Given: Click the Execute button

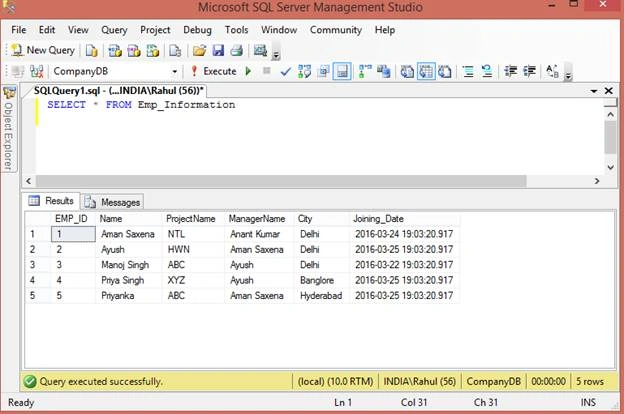Looking at the screenshot, I should 214,71.
